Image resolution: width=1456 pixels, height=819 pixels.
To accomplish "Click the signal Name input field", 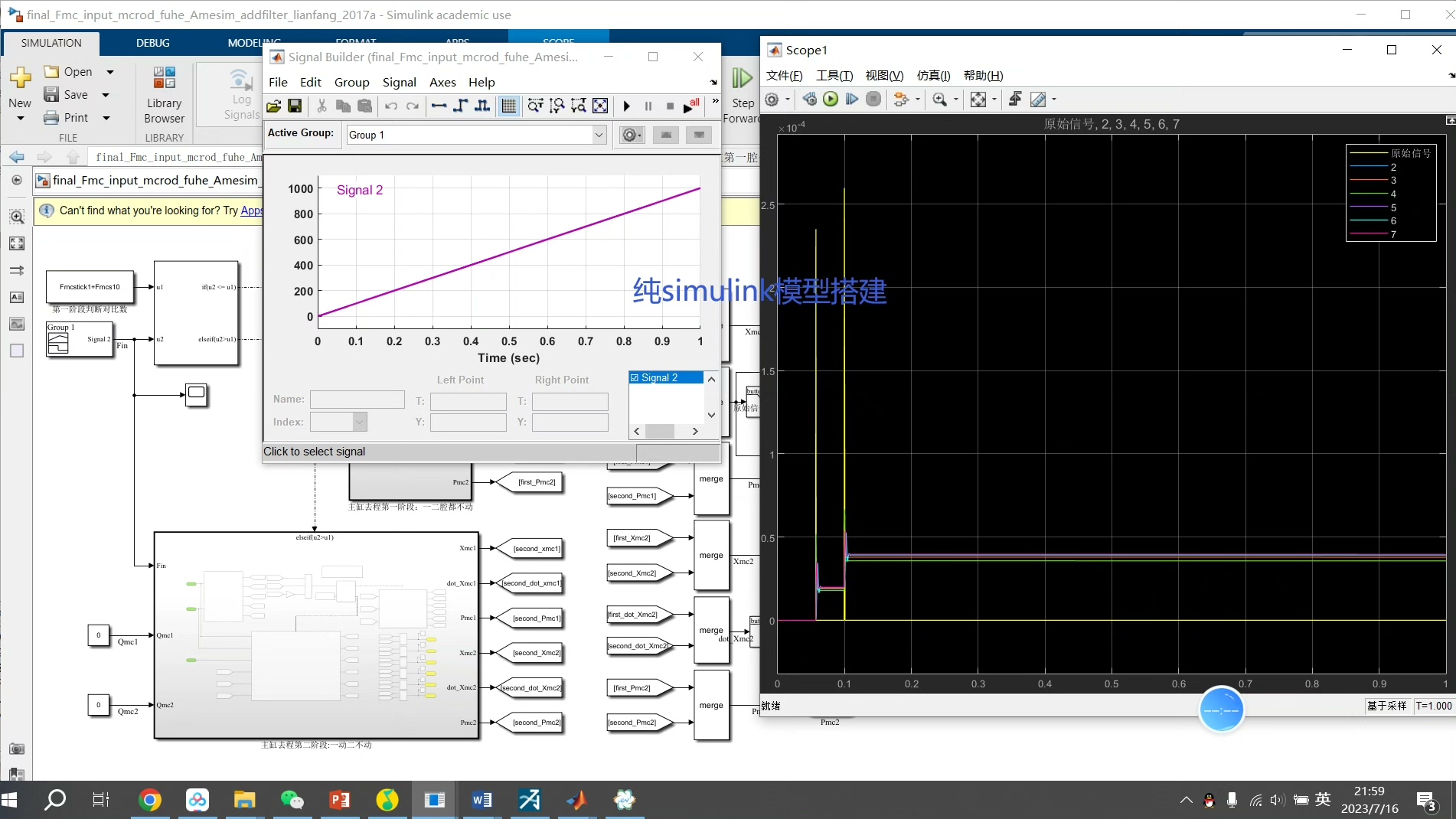I will [x=357, y=400].
